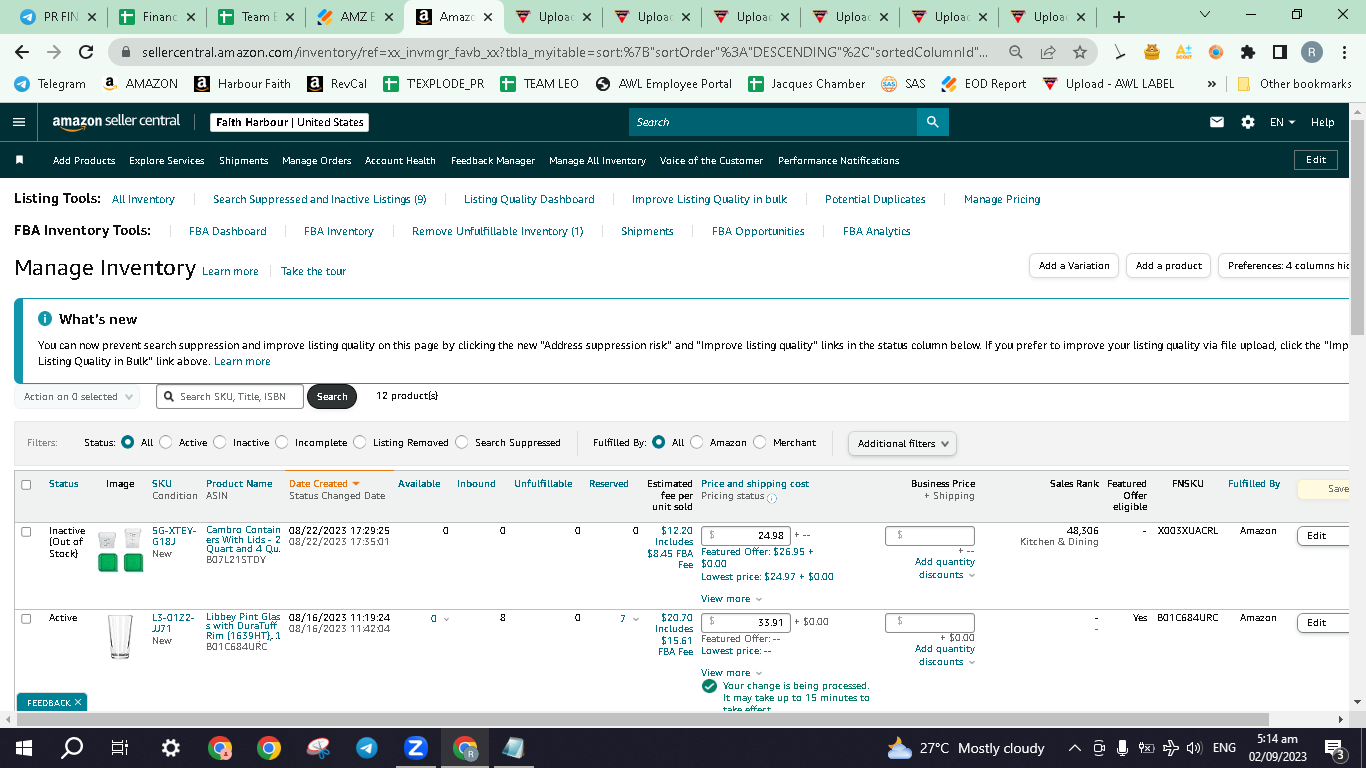Select the Cambro Containers row checkbox

click(x=26, y=532)
